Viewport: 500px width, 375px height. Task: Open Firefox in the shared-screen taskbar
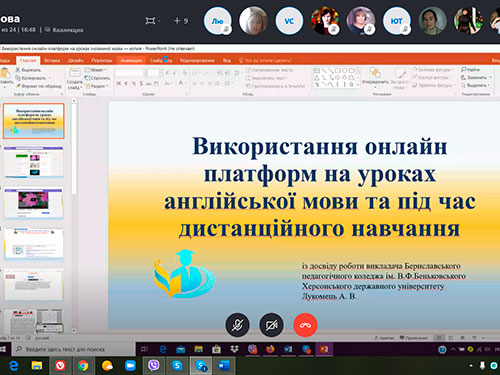pos(270,349)
